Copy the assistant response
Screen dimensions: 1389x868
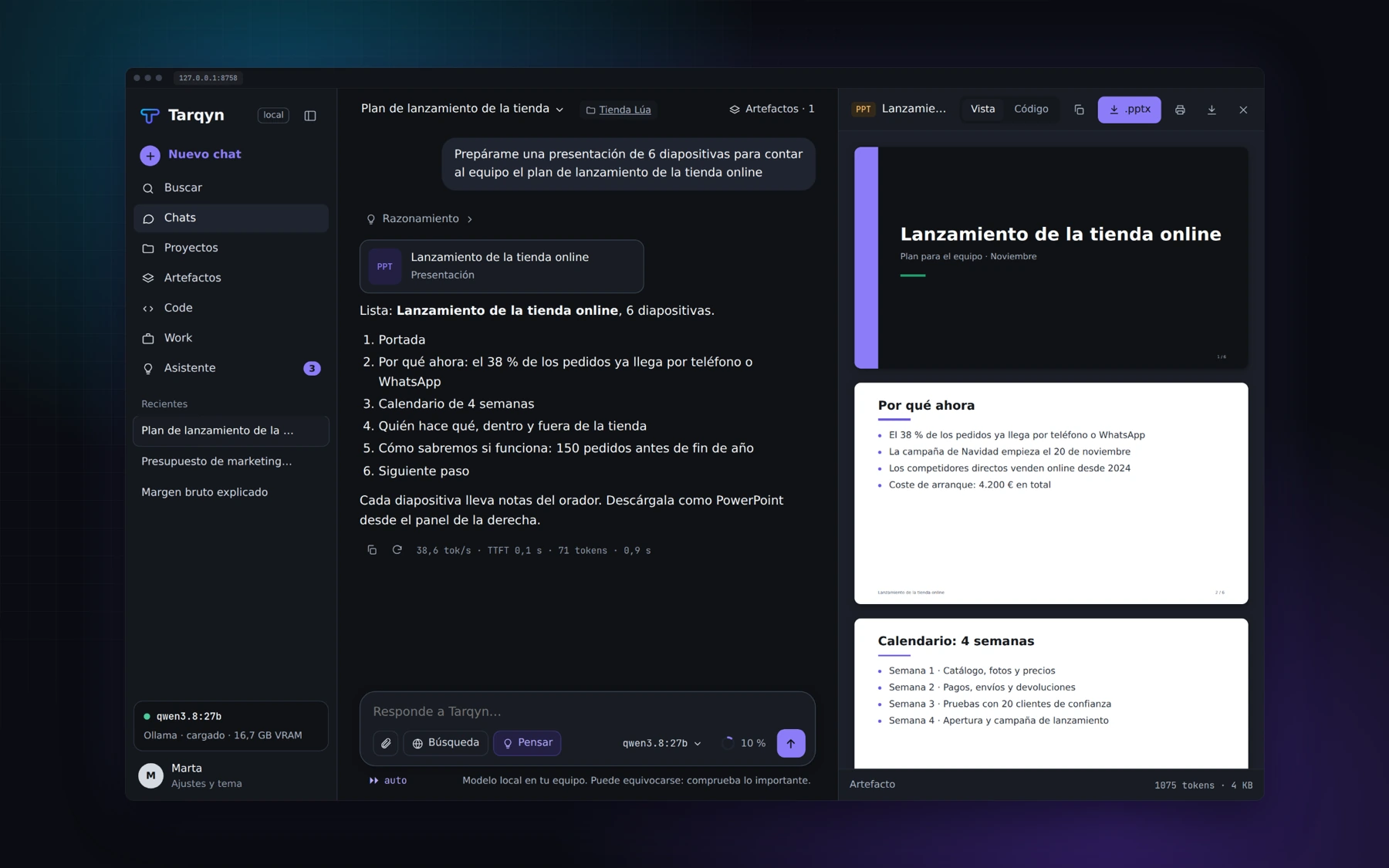[372, 550]
